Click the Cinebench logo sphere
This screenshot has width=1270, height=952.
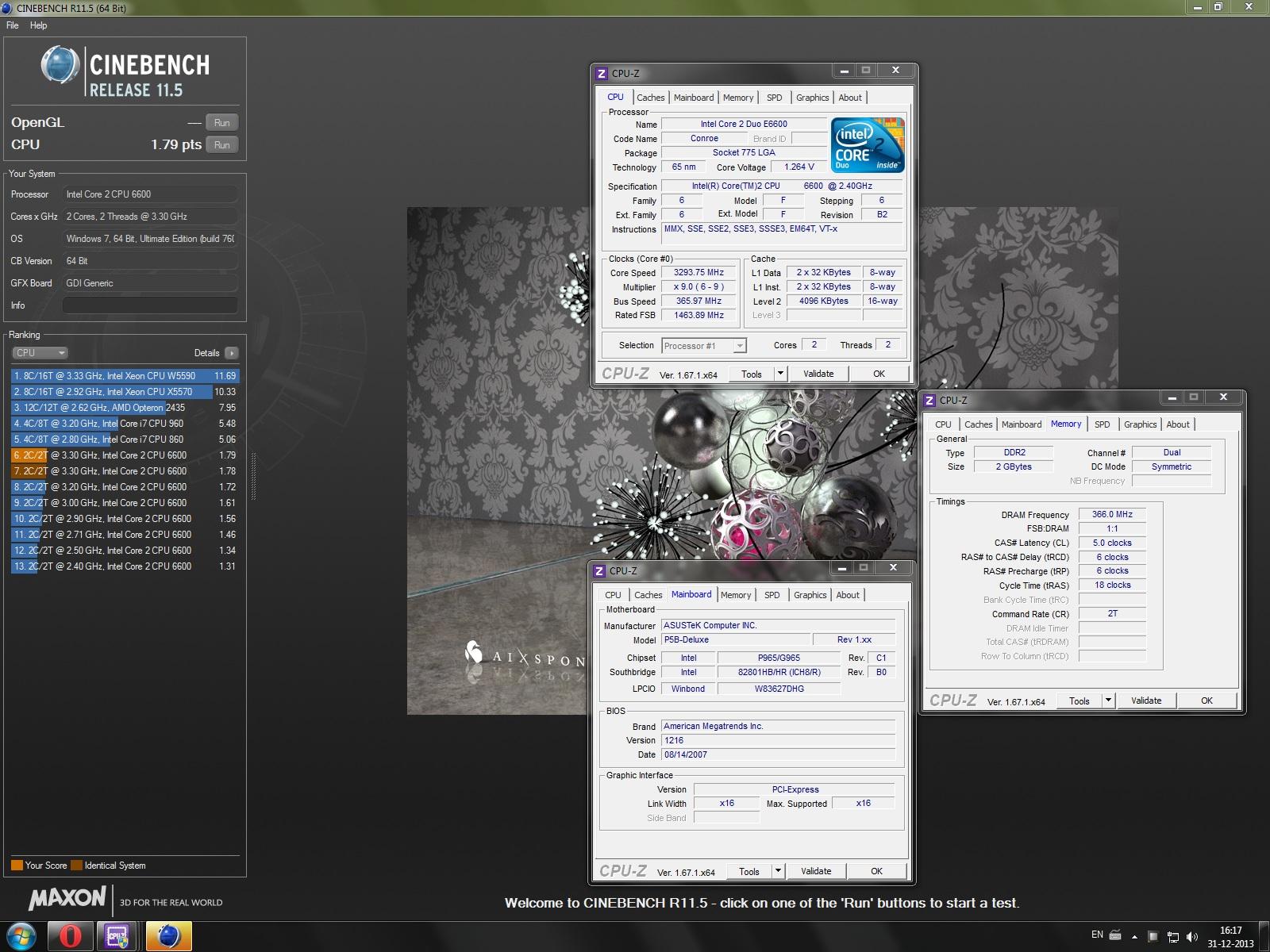60,65
